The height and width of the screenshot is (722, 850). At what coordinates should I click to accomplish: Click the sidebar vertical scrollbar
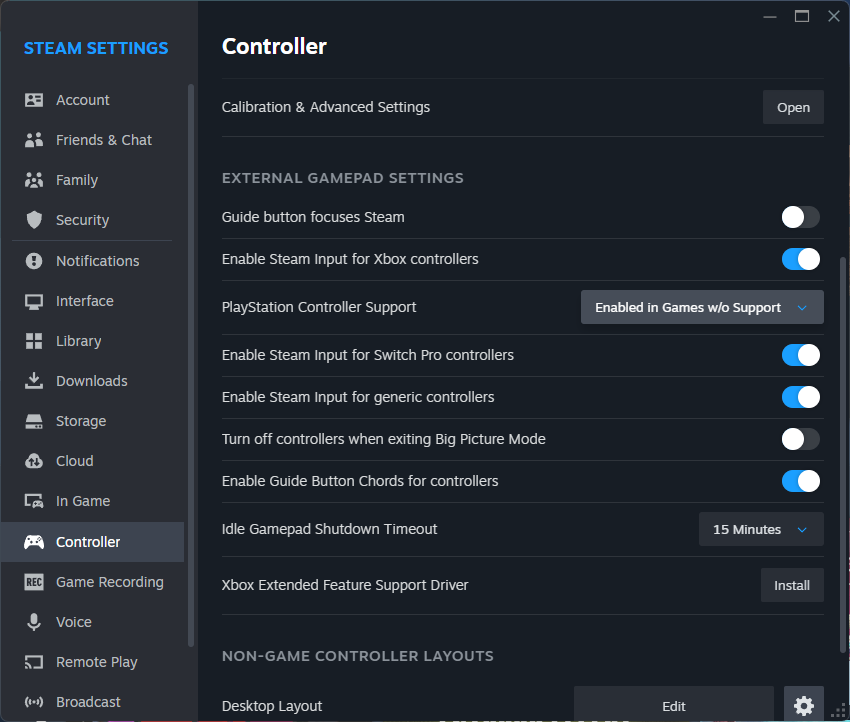point(191,365)
